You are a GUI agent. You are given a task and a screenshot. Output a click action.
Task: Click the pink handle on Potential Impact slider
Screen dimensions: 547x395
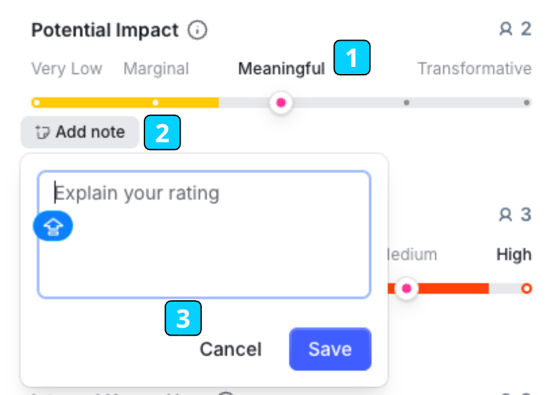tap(281, 103)
